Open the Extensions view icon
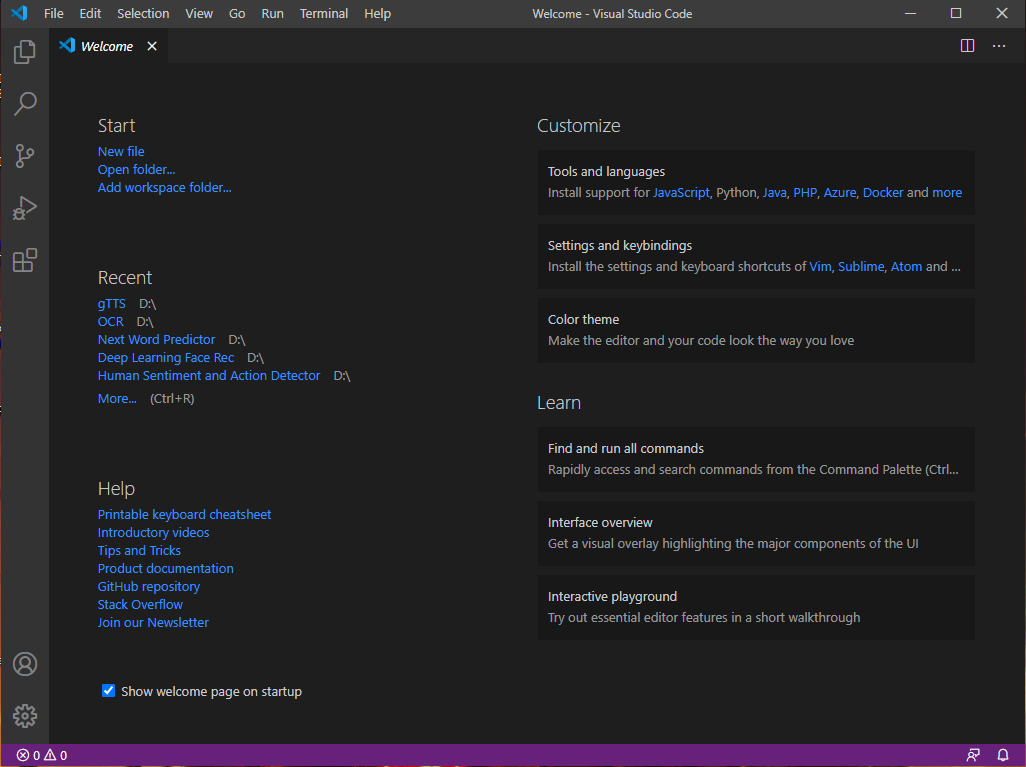Image resolution: width=1026 pixels, height=767 pixels. tap(25, 260)
